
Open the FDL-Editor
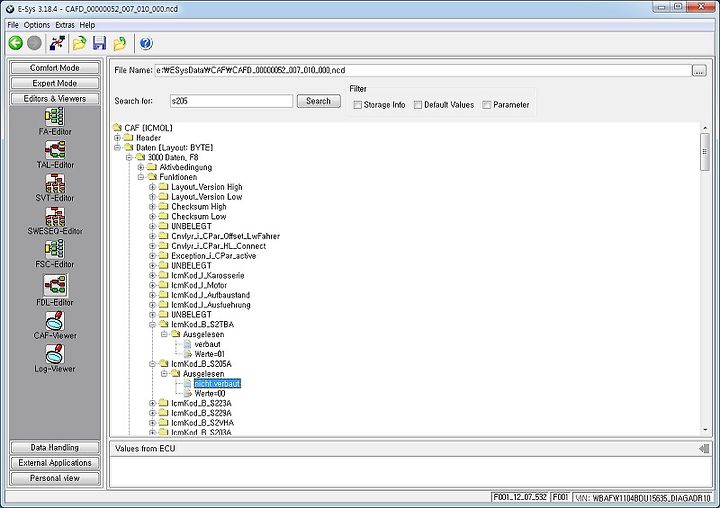click(x=55, y=290)
